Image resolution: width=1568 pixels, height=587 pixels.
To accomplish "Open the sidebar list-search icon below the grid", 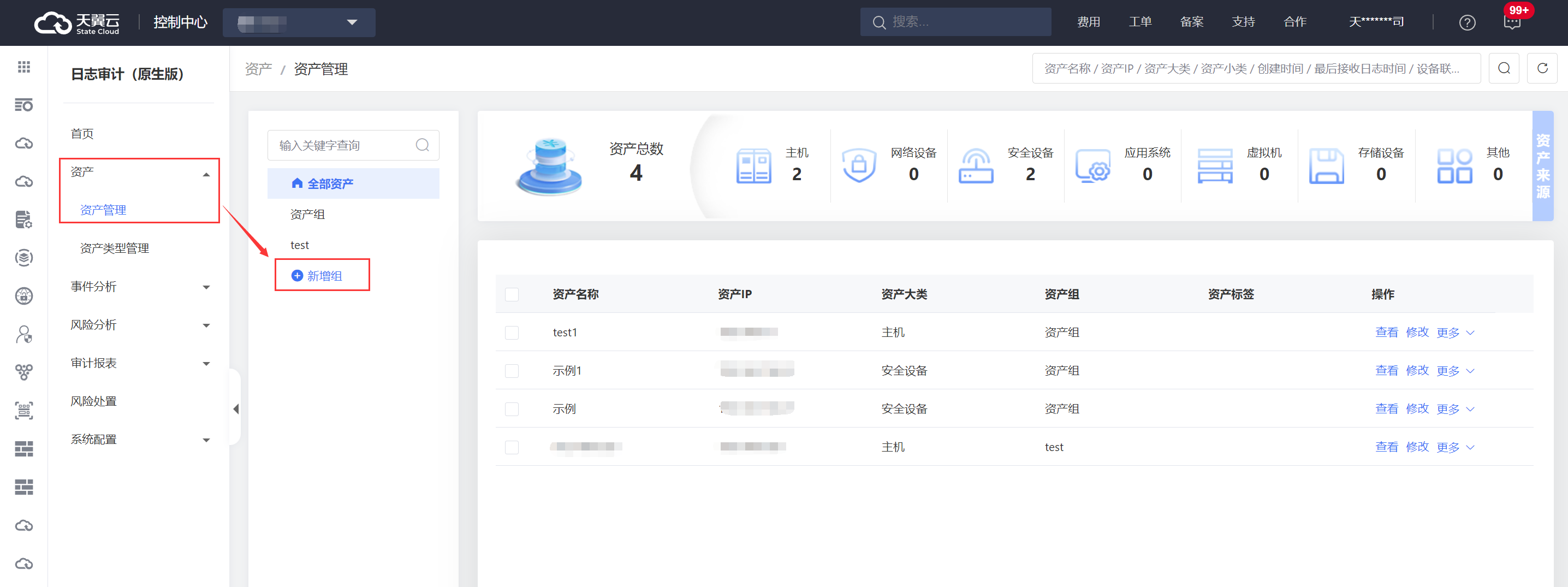I will [23, 105].
